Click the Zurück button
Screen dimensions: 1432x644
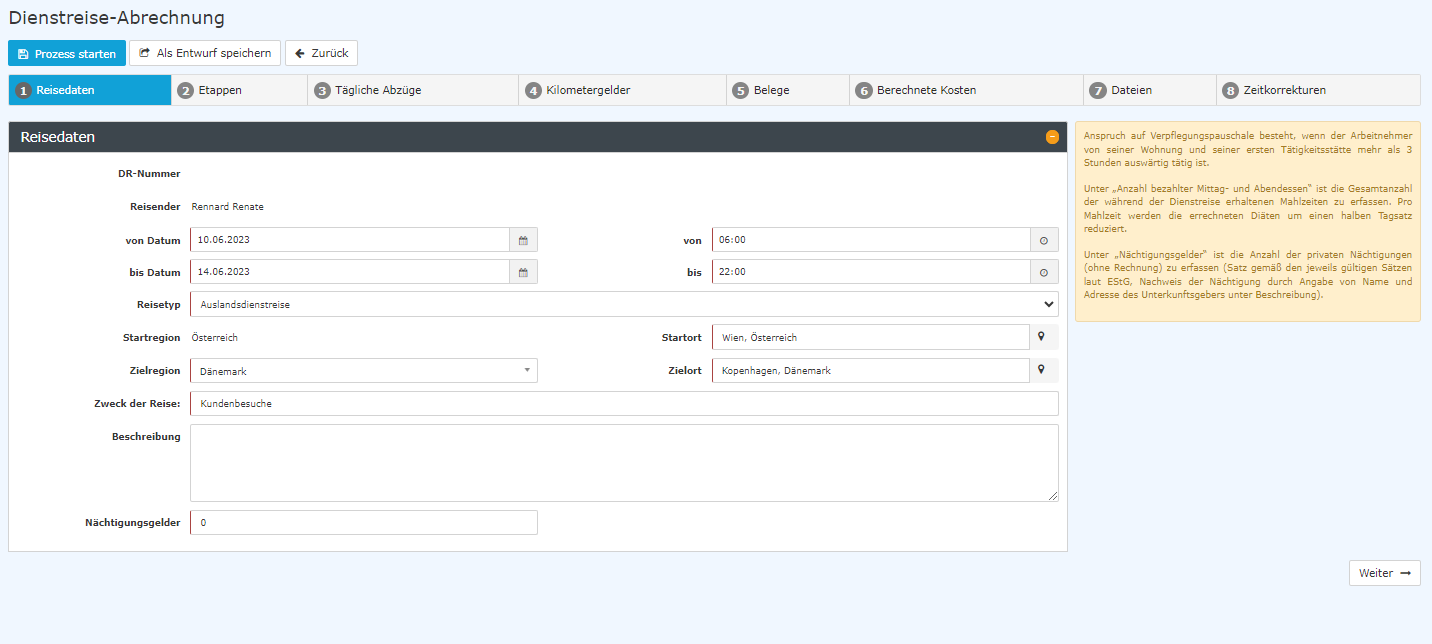(x=321, y=53)
